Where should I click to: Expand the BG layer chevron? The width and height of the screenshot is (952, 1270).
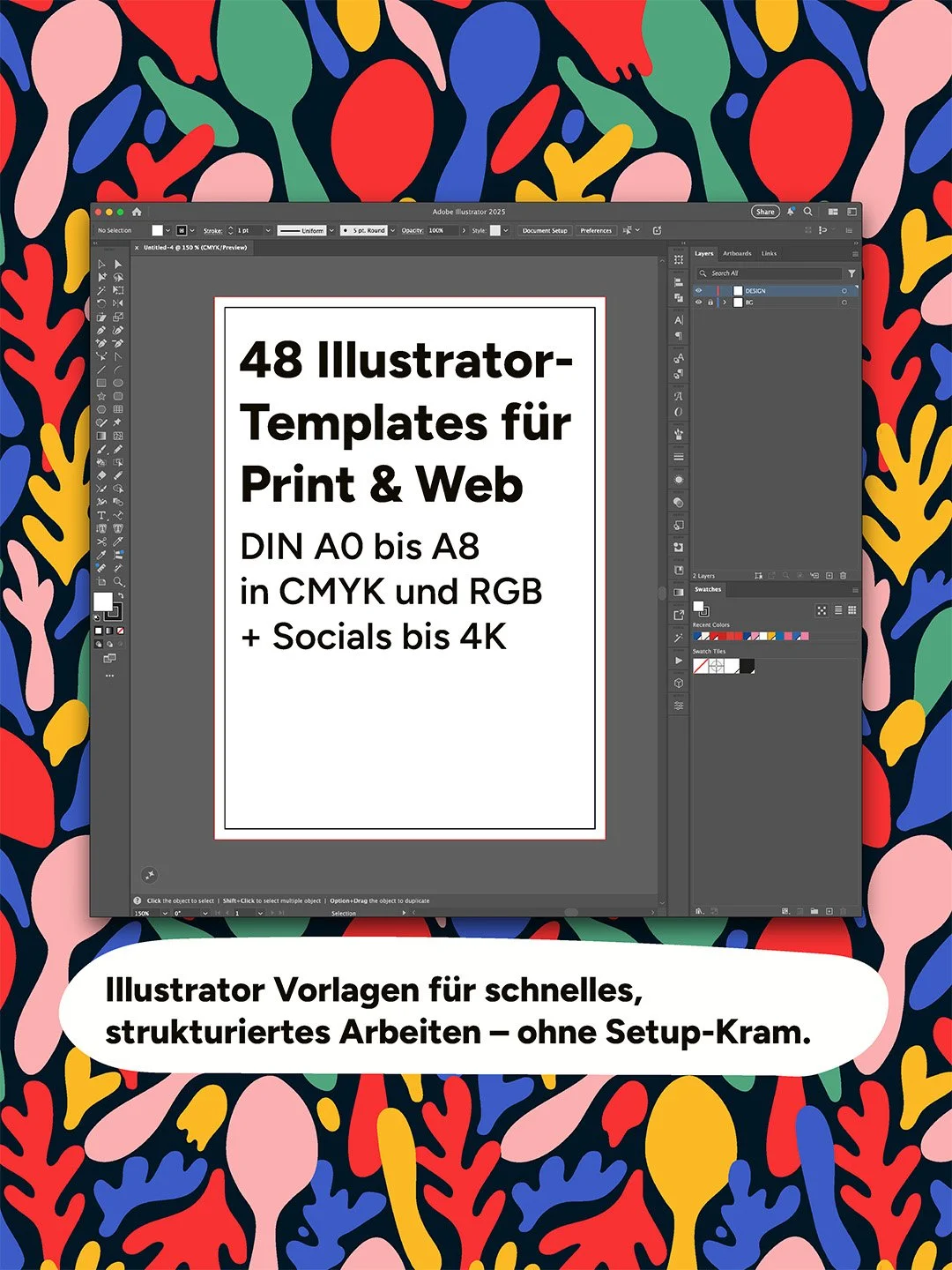coord(725,303)
